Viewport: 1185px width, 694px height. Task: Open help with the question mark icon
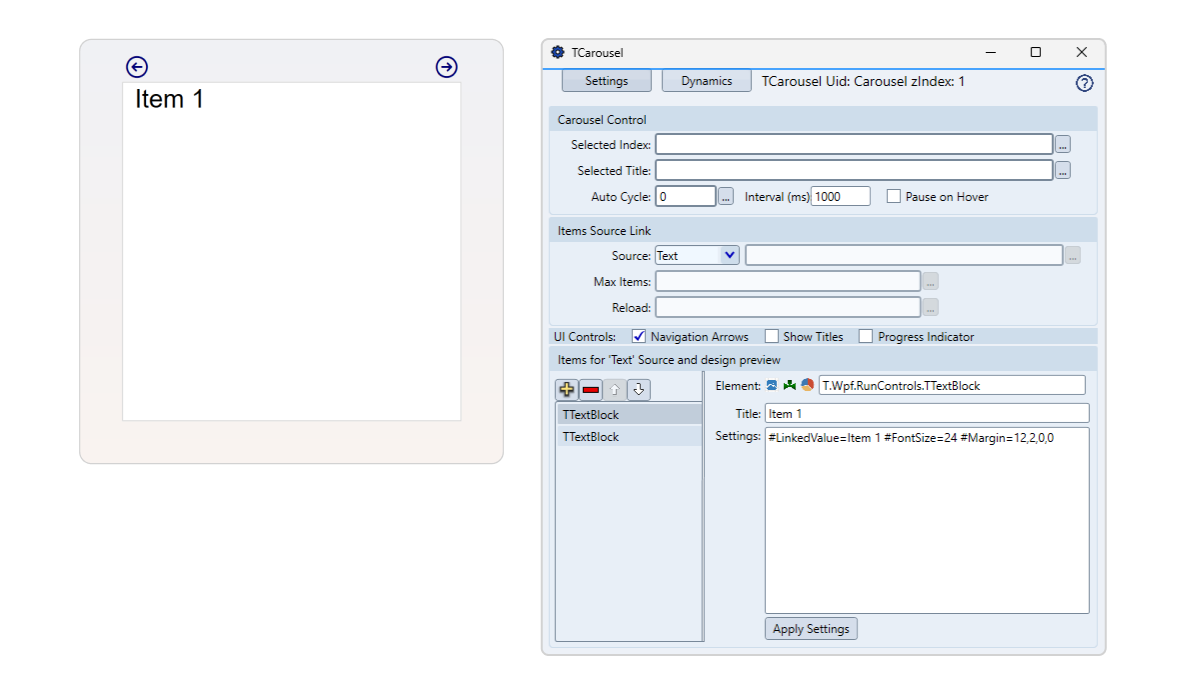point(1084,83)
